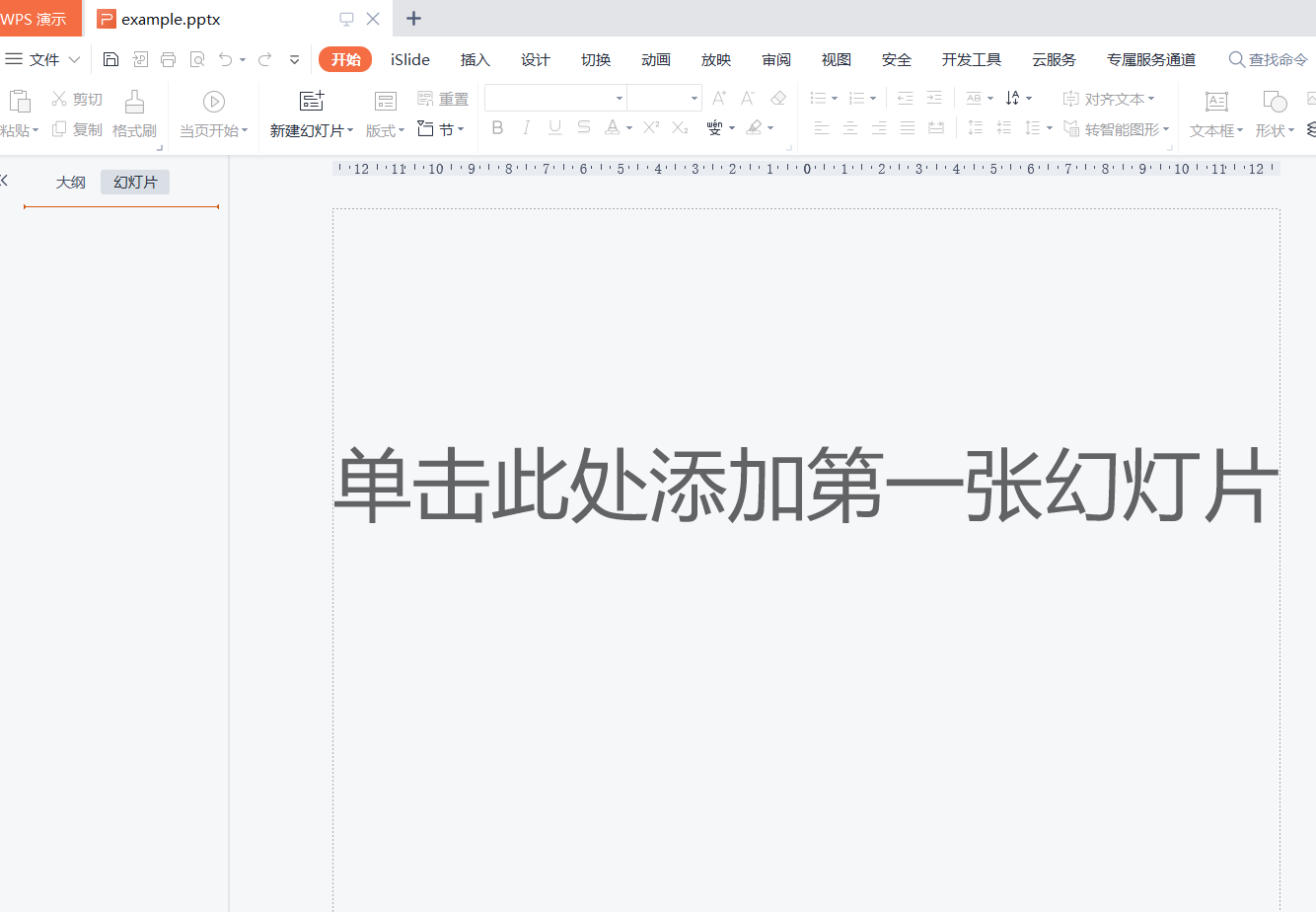
Task: Click the Paste clipboard icon
Action: pyautogui.click(x=19, y=101)
